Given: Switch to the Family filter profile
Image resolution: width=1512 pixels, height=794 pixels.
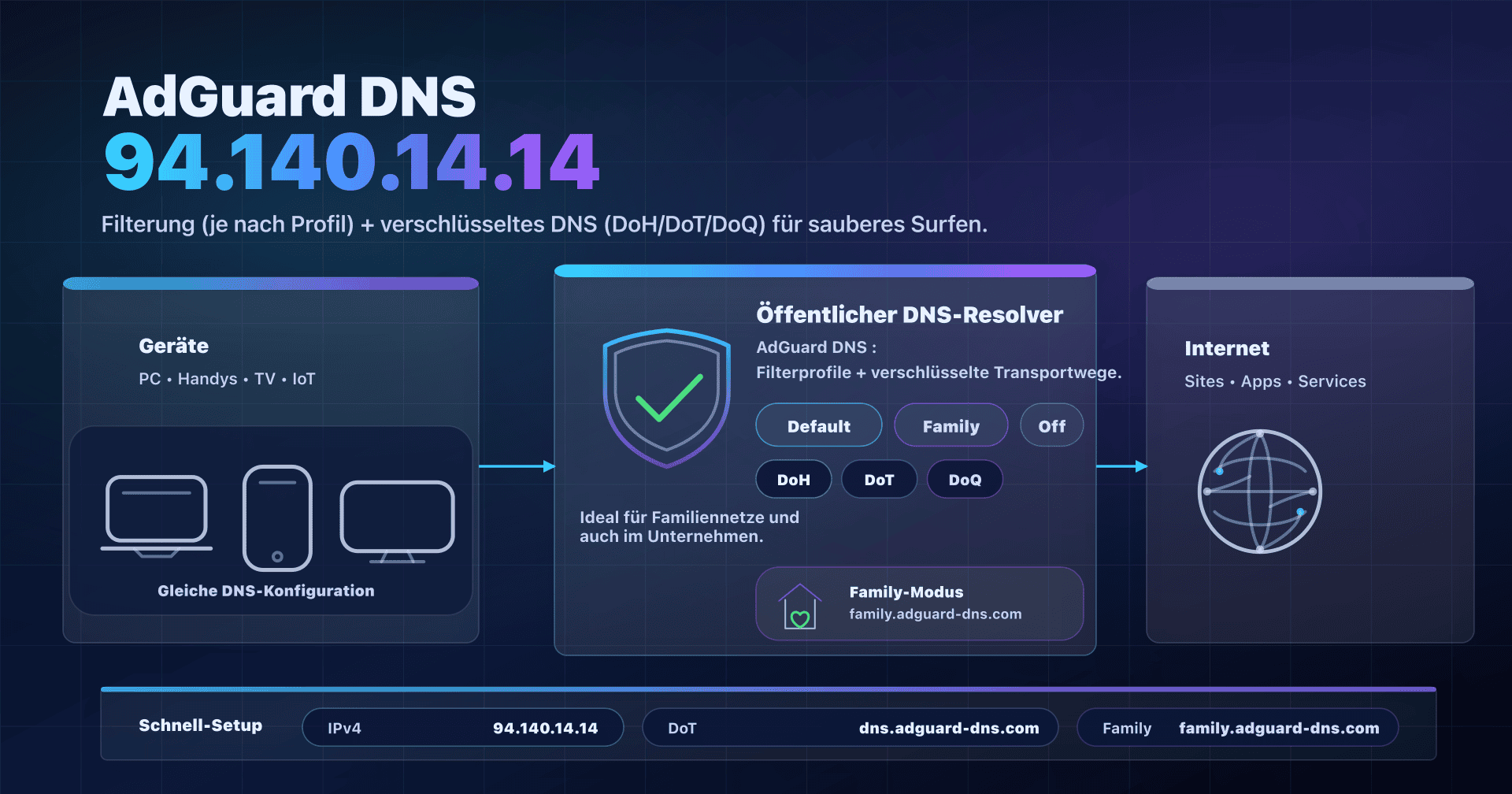Looking at the screenshot, I should 951,425.
